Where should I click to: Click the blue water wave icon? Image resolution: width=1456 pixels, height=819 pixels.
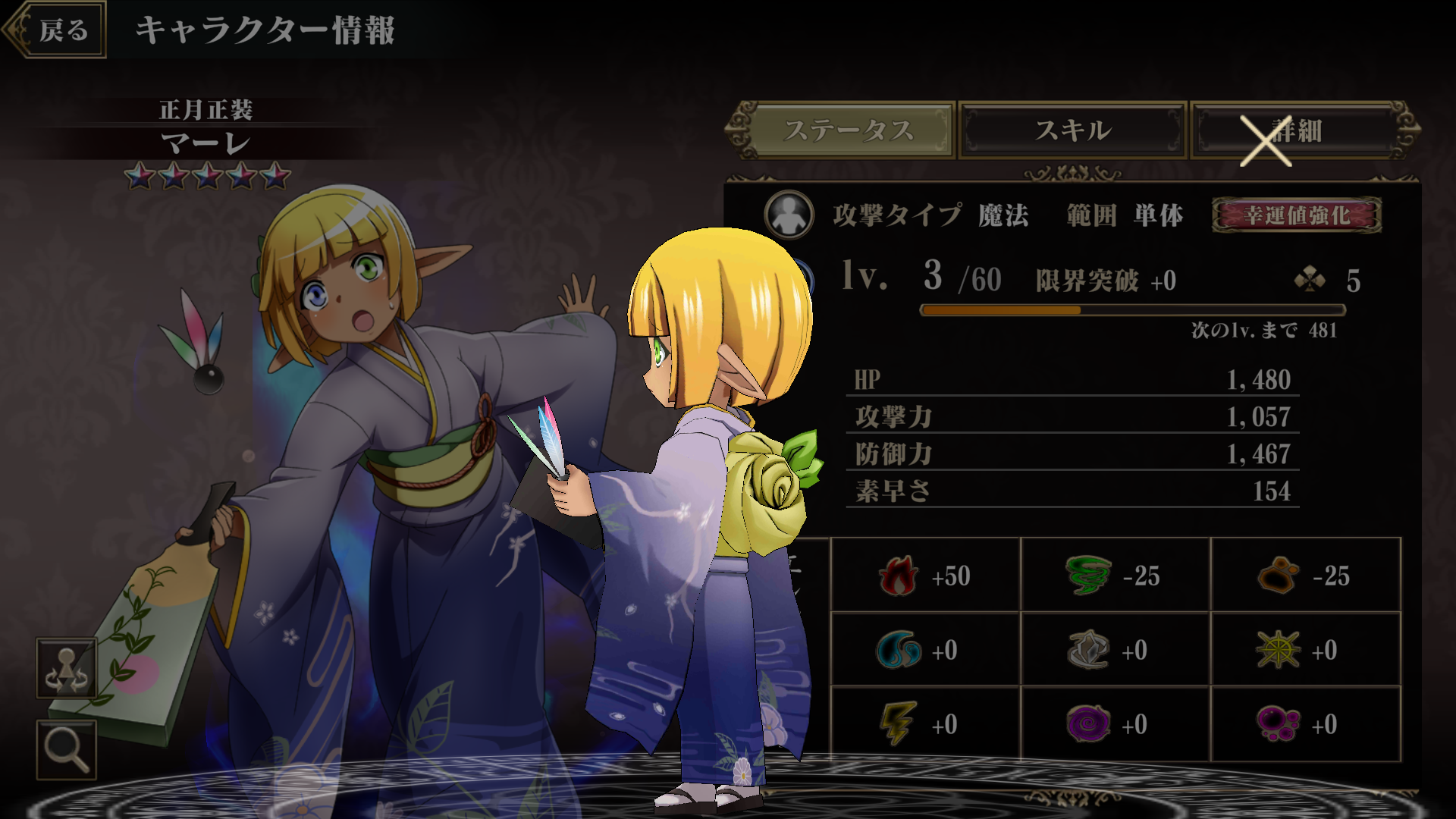(x=899, y=650)
